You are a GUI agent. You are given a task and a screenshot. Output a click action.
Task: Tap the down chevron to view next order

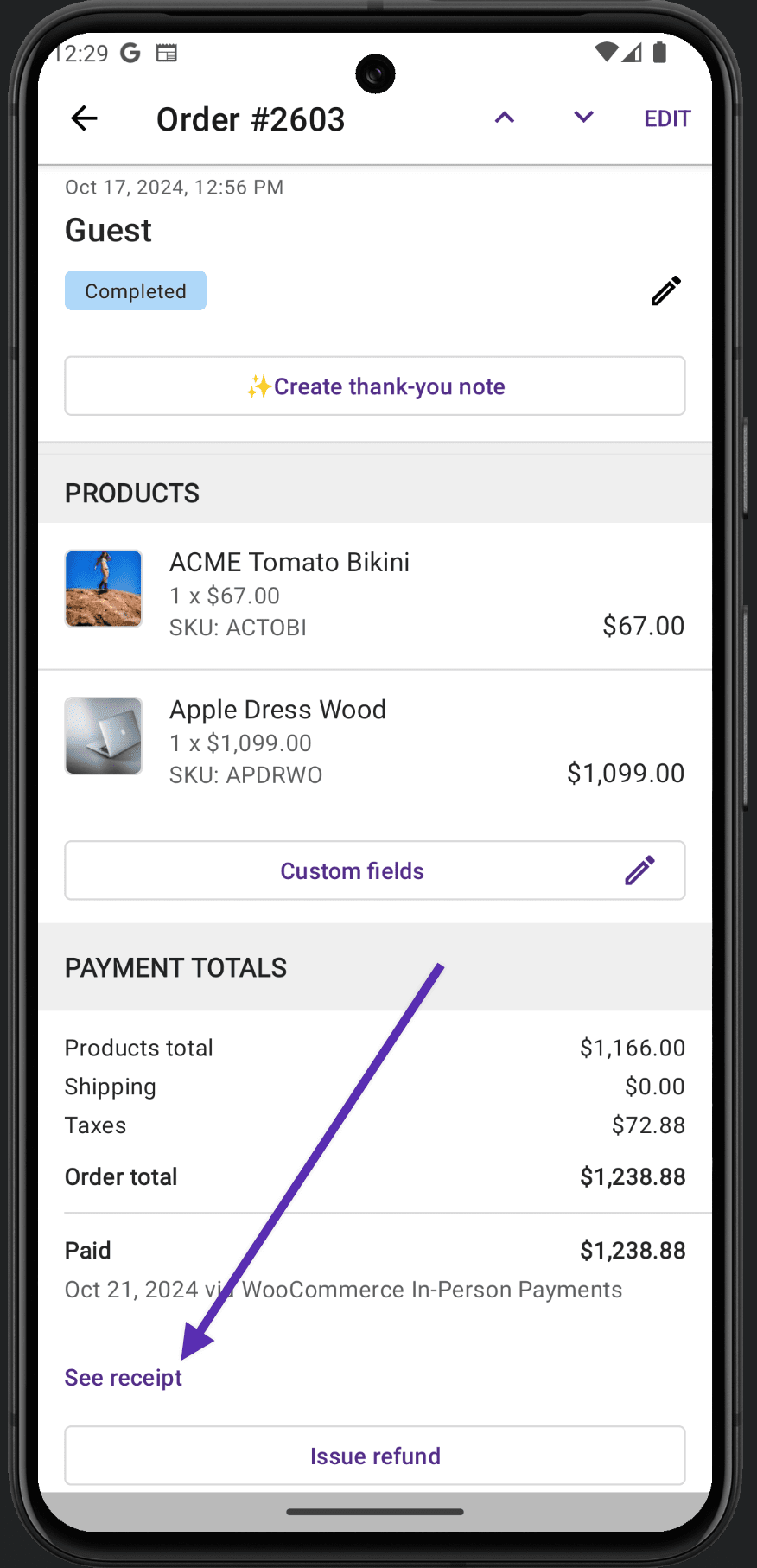(582, 118)
